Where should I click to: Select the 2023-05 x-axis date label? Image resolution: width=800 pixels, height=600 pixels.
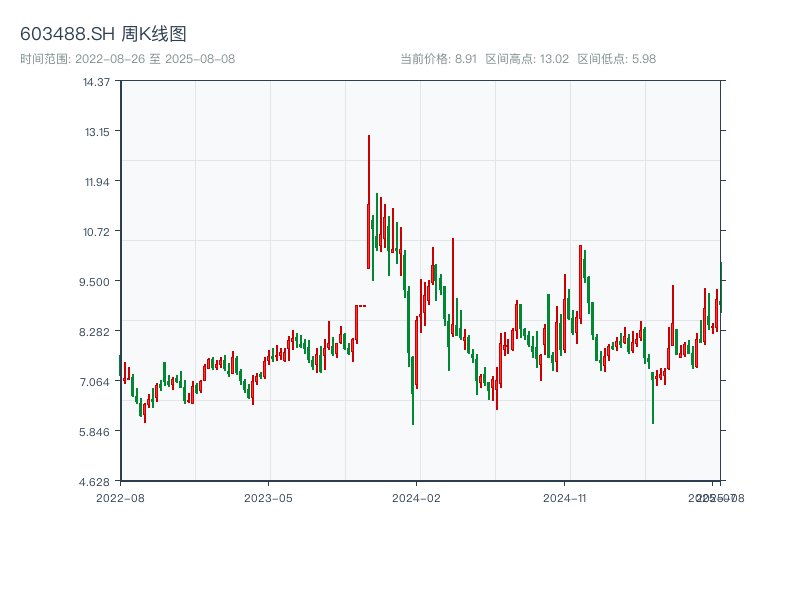[268, 497]
